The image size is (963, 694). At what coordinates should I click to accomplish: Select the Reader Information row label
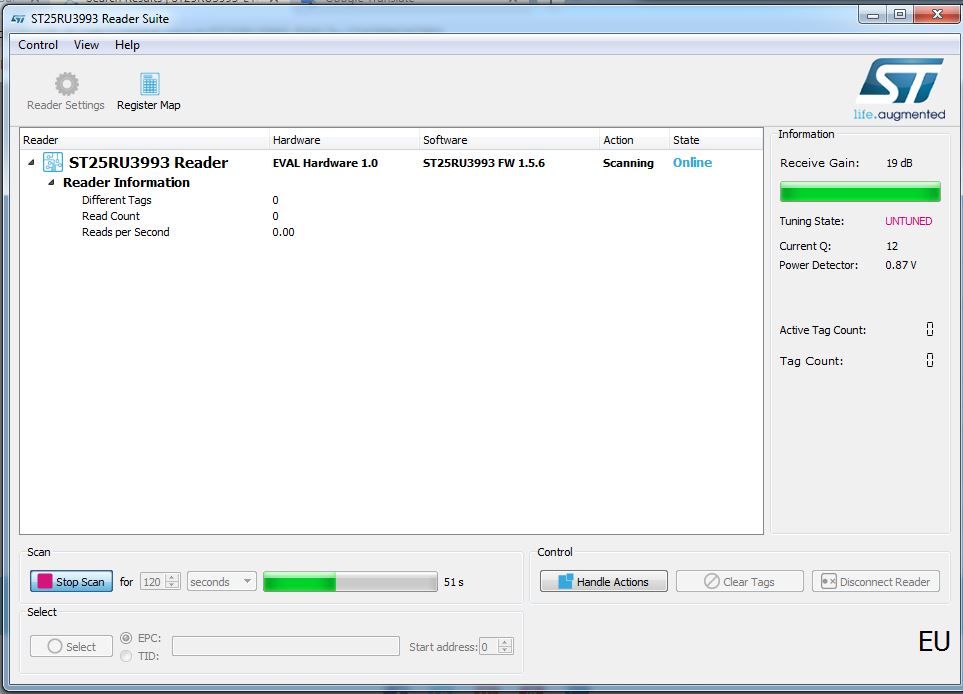coord(126,182)
